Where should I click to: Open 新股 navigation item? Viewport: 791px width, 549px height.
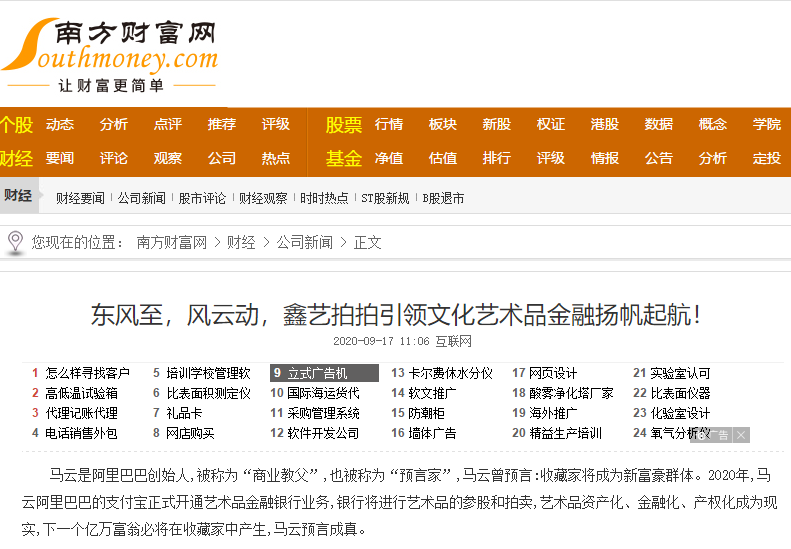[497, 124]
